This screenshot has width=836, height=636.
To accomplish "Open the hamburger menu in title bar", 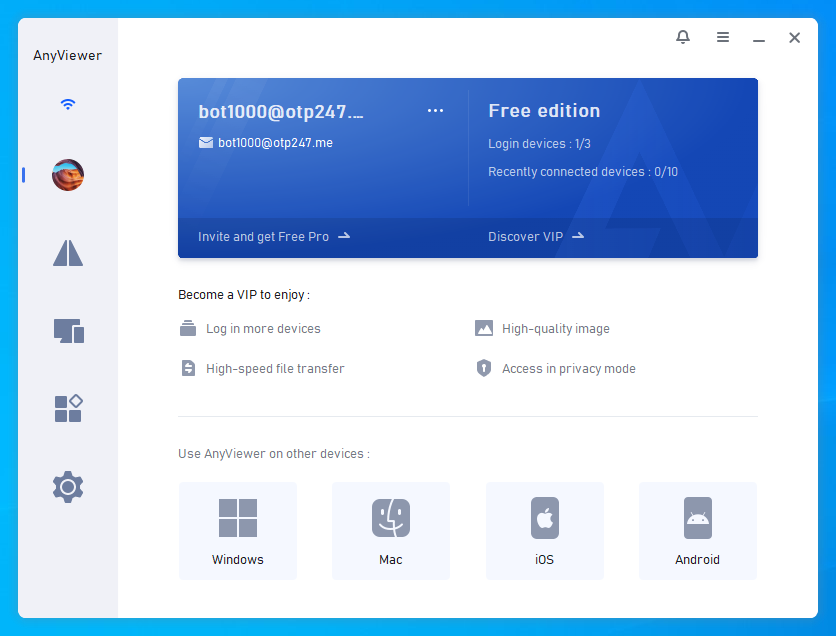I will coord(723,37).
